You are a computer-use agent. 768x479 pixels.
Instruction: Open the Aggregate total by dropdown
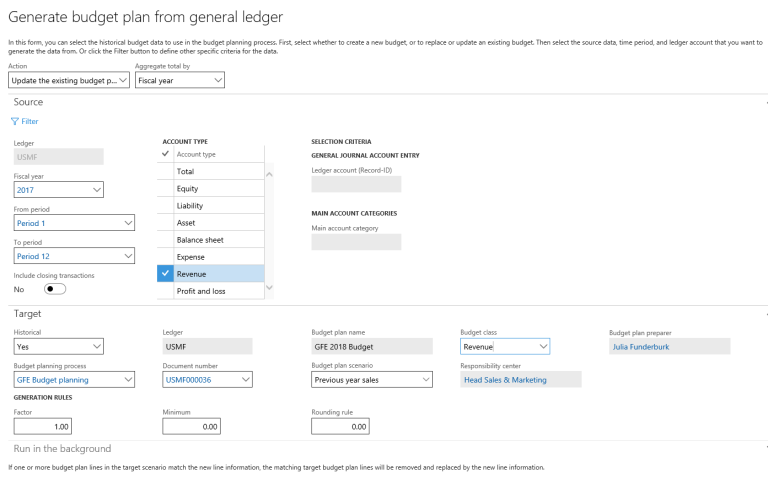(180, 80)
